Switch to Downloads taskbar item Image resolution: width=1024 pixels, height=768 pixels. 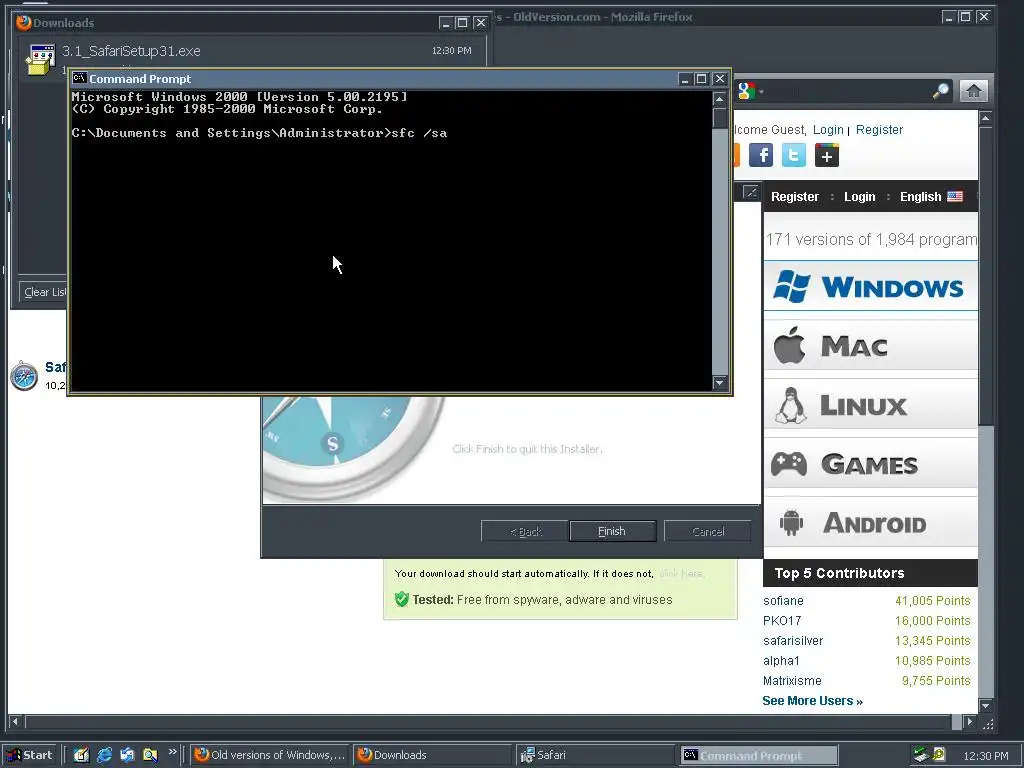(x=432, y=755)
